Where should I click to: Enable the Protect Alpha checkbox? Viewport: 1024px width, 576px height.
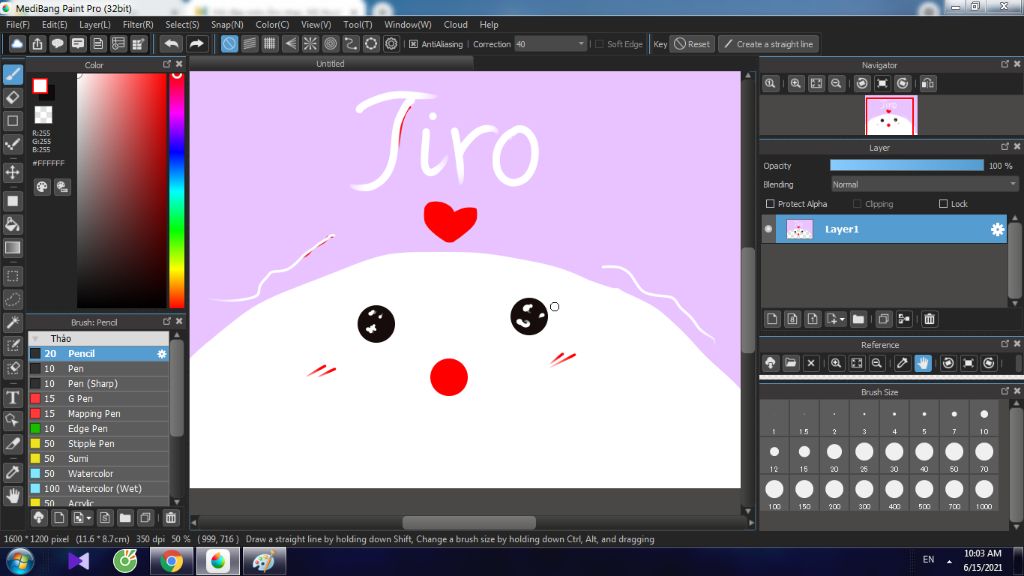click(770, 204)
